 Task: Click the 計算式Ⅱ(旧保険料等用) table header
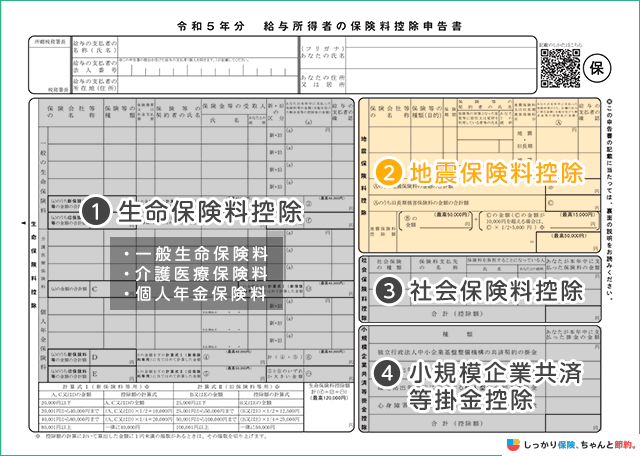238,386
